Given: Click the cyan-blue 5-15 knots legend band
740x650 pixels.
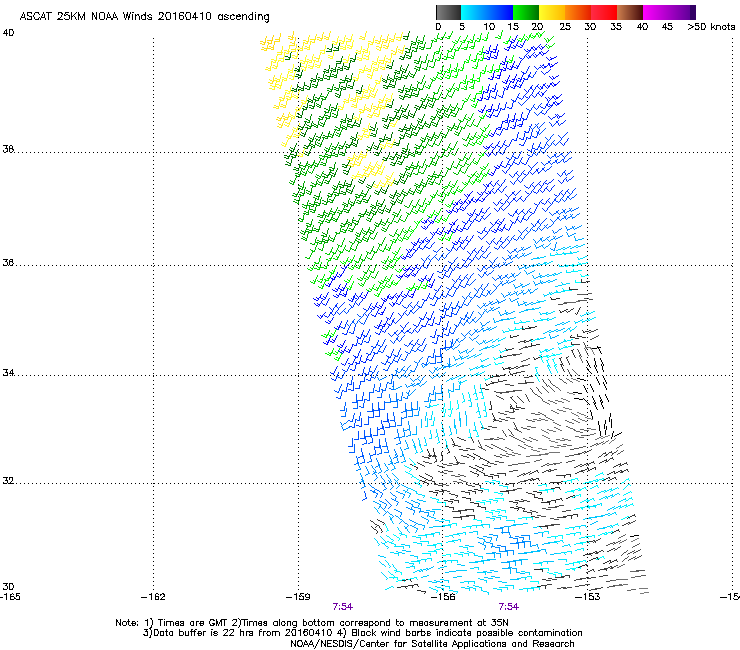Looking at the screenshot, I should 487,12.
